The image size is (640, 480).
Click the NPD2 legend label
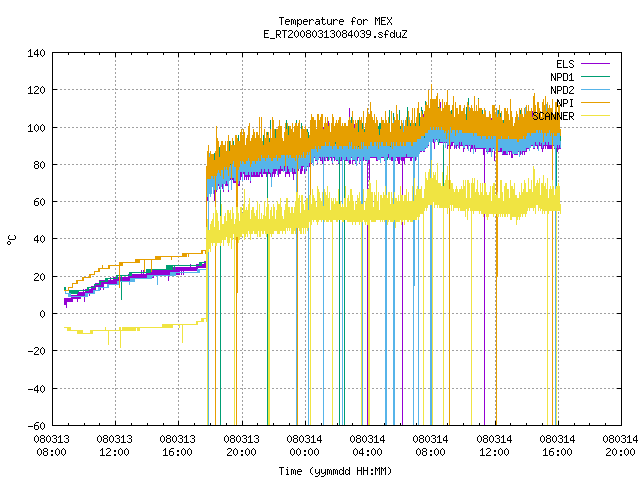pos(562,90)
